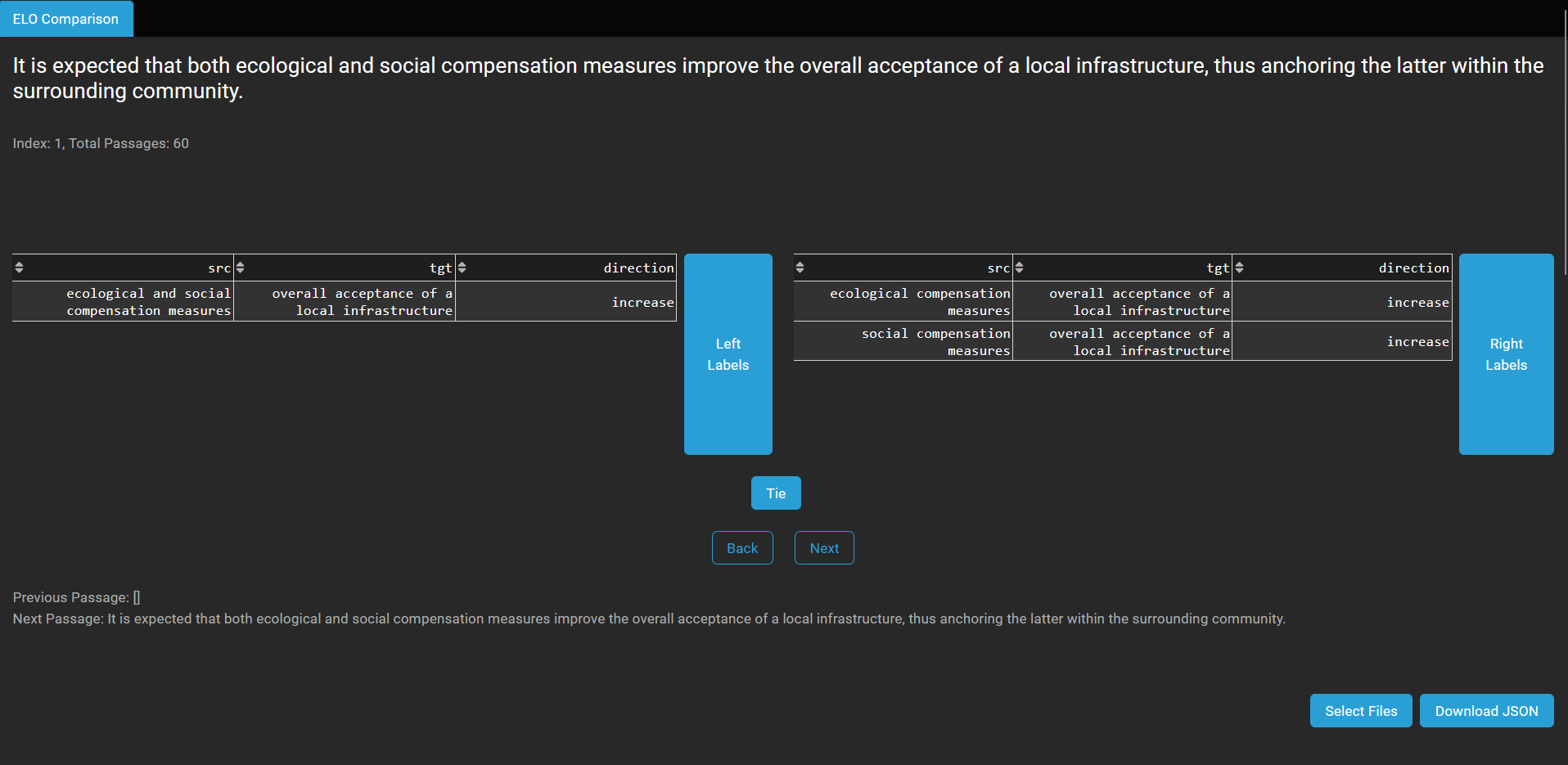Click left table 'overall acceptance of a local infrastructure' cell

(345, 302)
